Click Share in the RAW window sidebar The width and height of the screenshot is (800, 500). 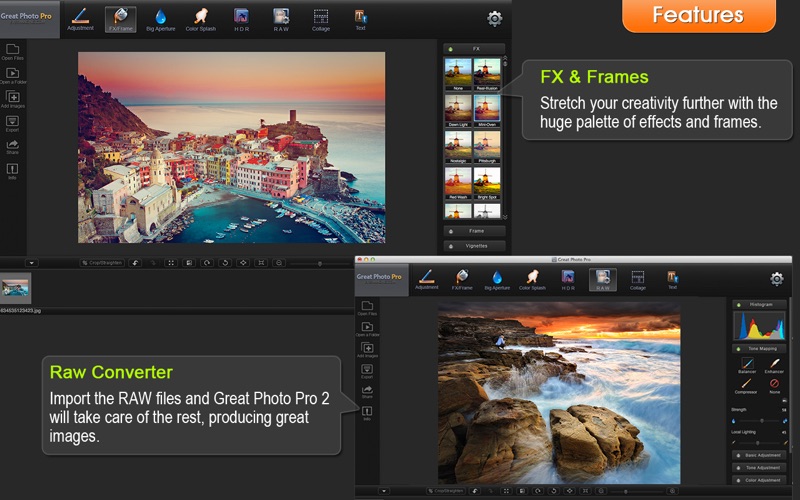tap(367, 392)
